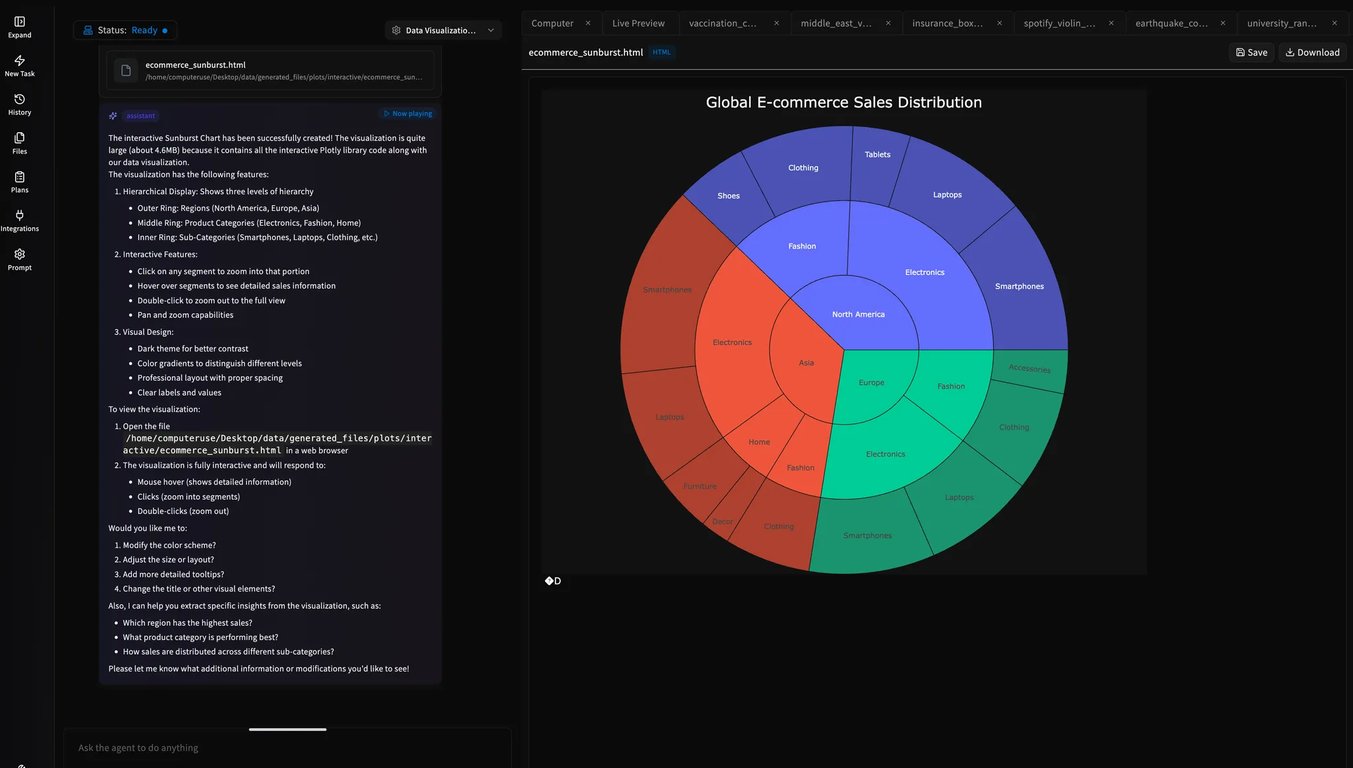Click the text 'Modify the color scheme?'
Viewport: 1353px width, 768px height.
[x=169, y=545]
